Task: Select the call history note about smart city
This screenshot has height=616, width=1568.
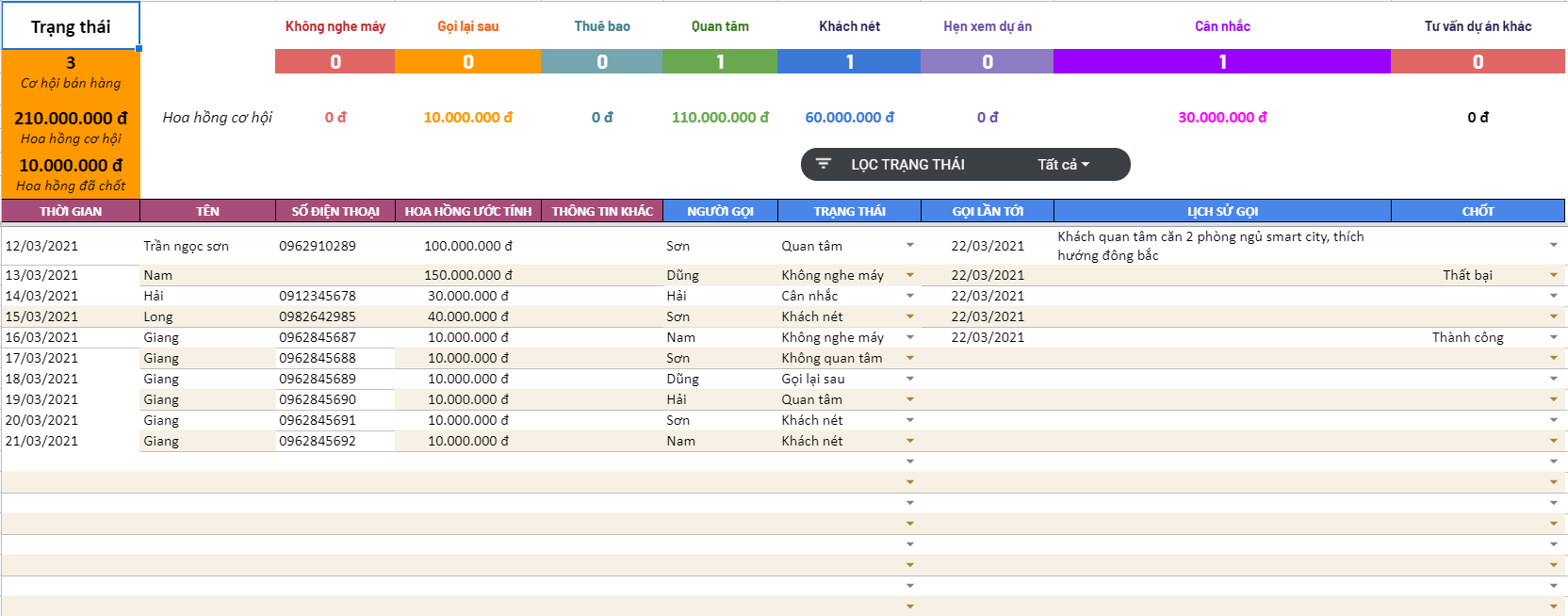Action: [1210, 246]
